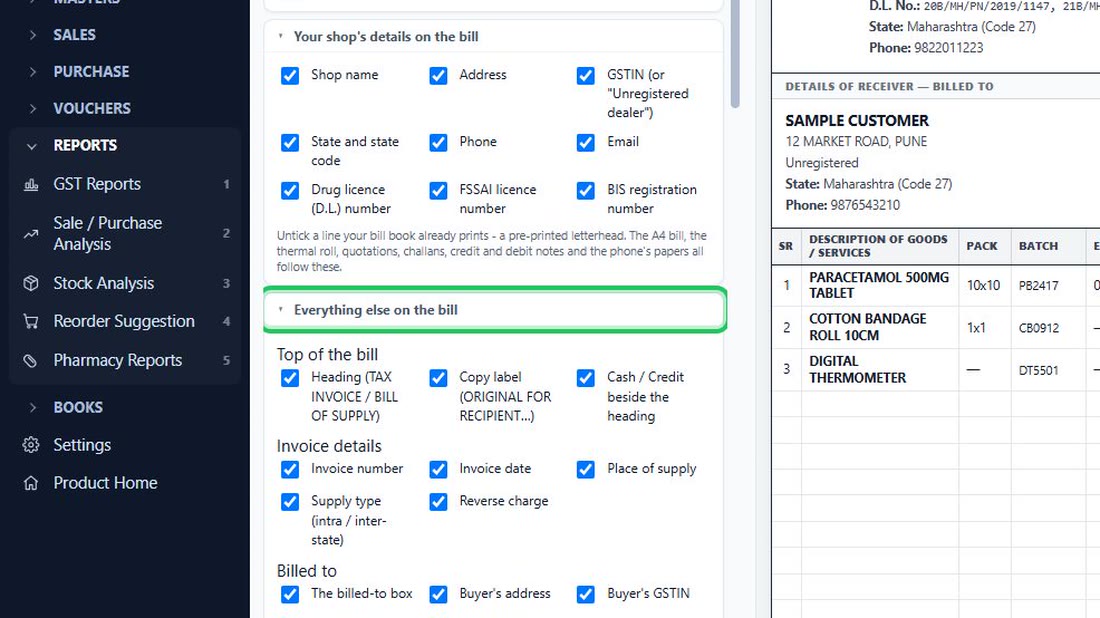Viewport: 1100px width, 618px height.
Task: Click the settings panel vertical scrollbar thumb
Action: (x=735, y=53)
